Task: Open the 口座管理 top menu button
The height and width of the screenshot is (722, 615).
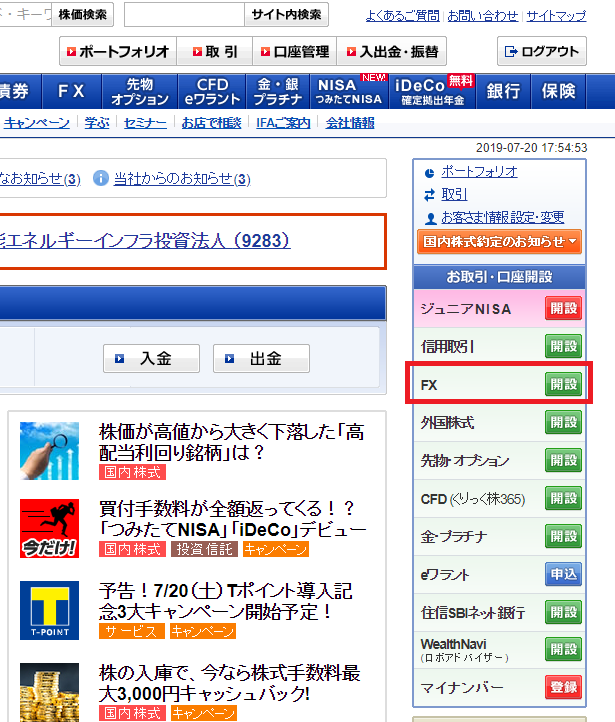Action: click(x=295, y=51)
